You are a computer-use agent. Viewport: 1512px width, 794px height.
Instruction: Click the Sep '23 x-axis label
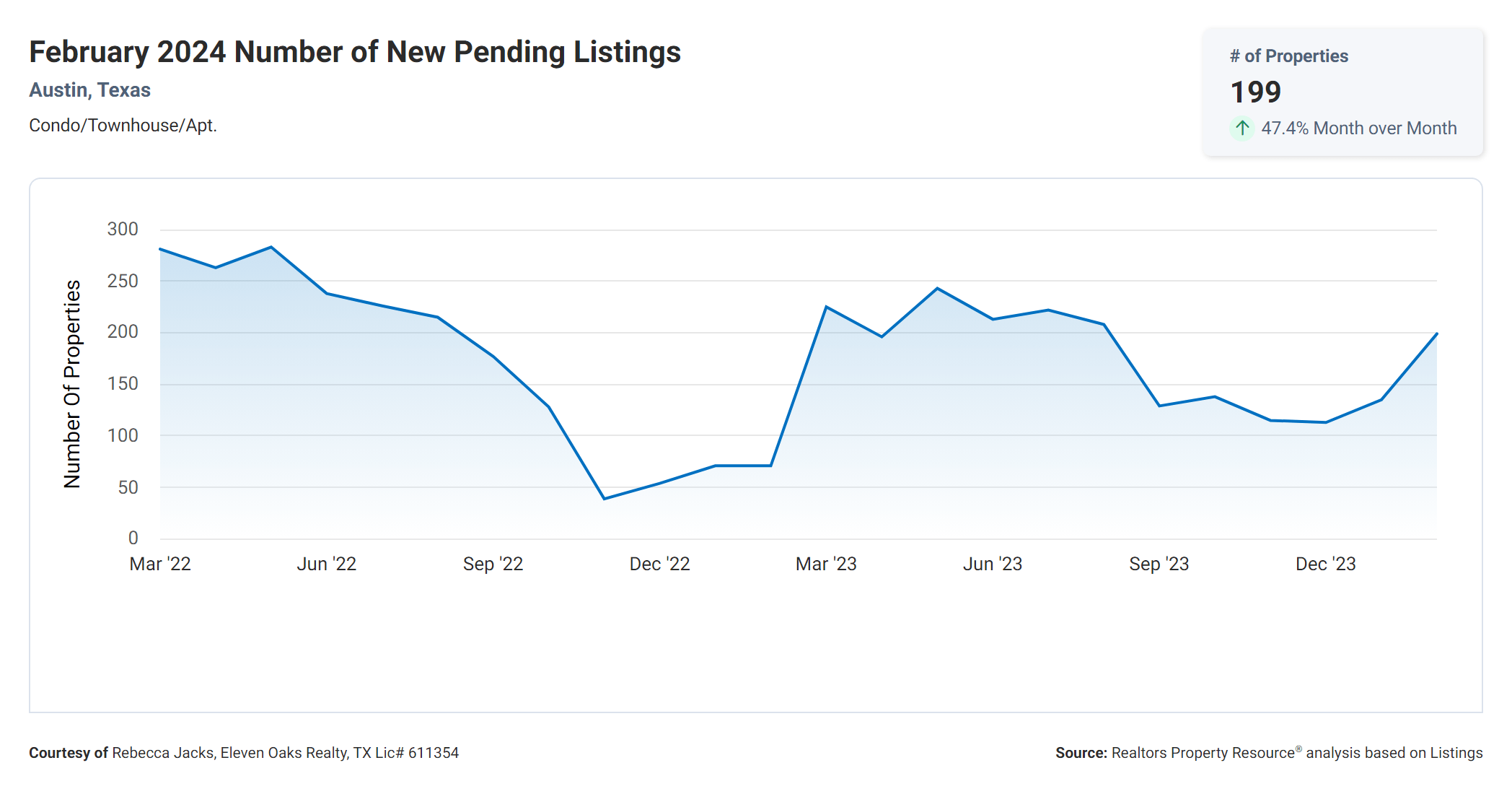[1159, 564]
